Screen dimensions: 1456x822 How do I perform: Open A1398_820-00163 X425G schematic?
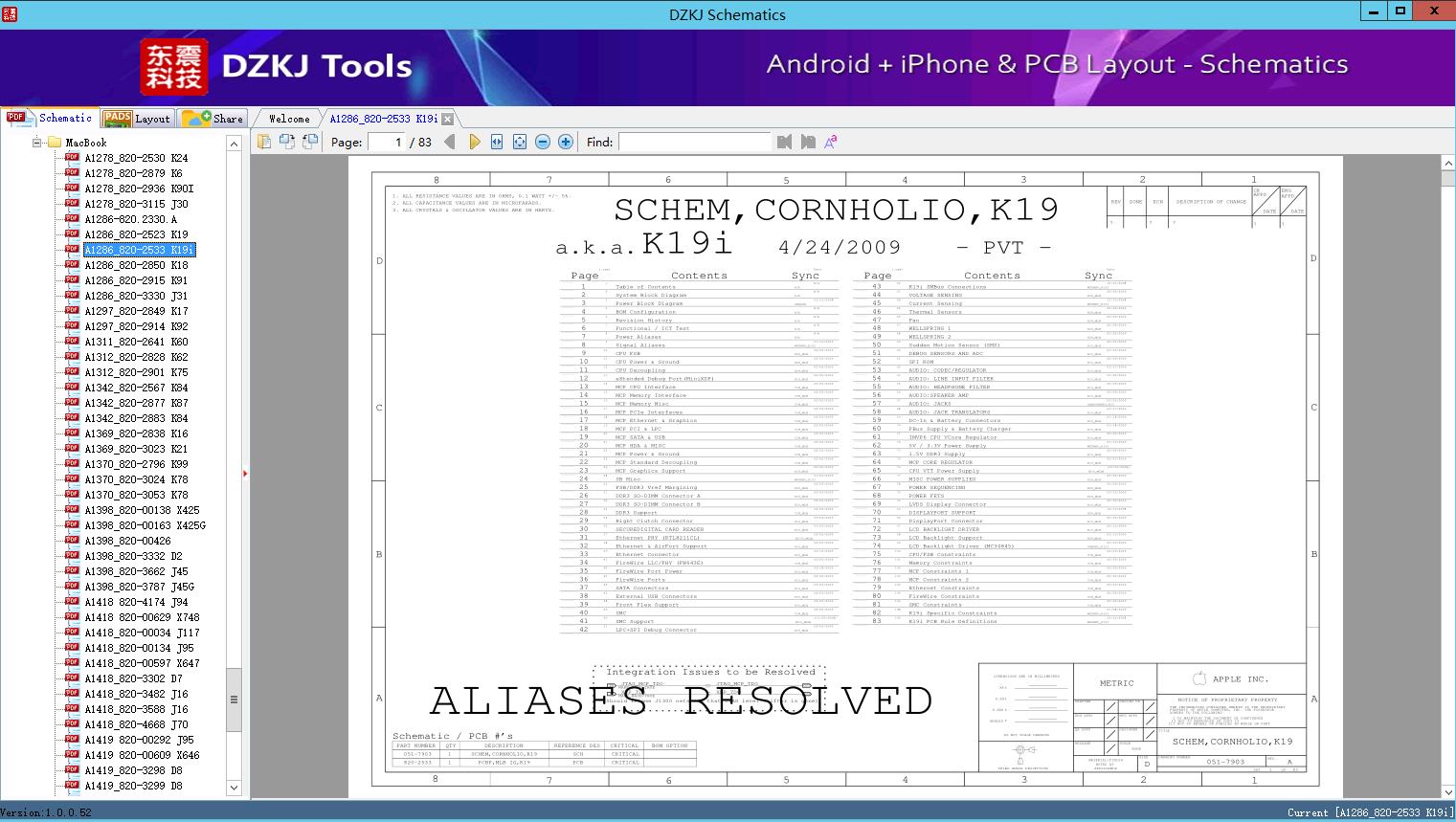[145, 525]
